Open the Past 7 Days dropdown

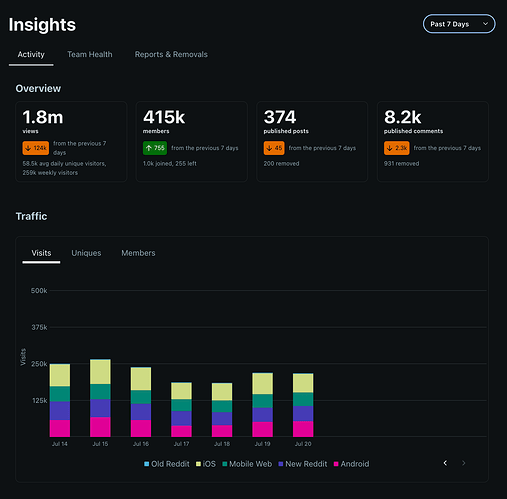click(x=459, y=24)
